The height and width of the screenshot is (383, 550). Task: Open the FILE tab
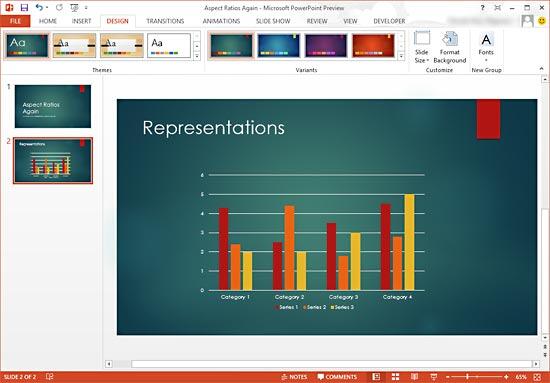pos(15,21)
